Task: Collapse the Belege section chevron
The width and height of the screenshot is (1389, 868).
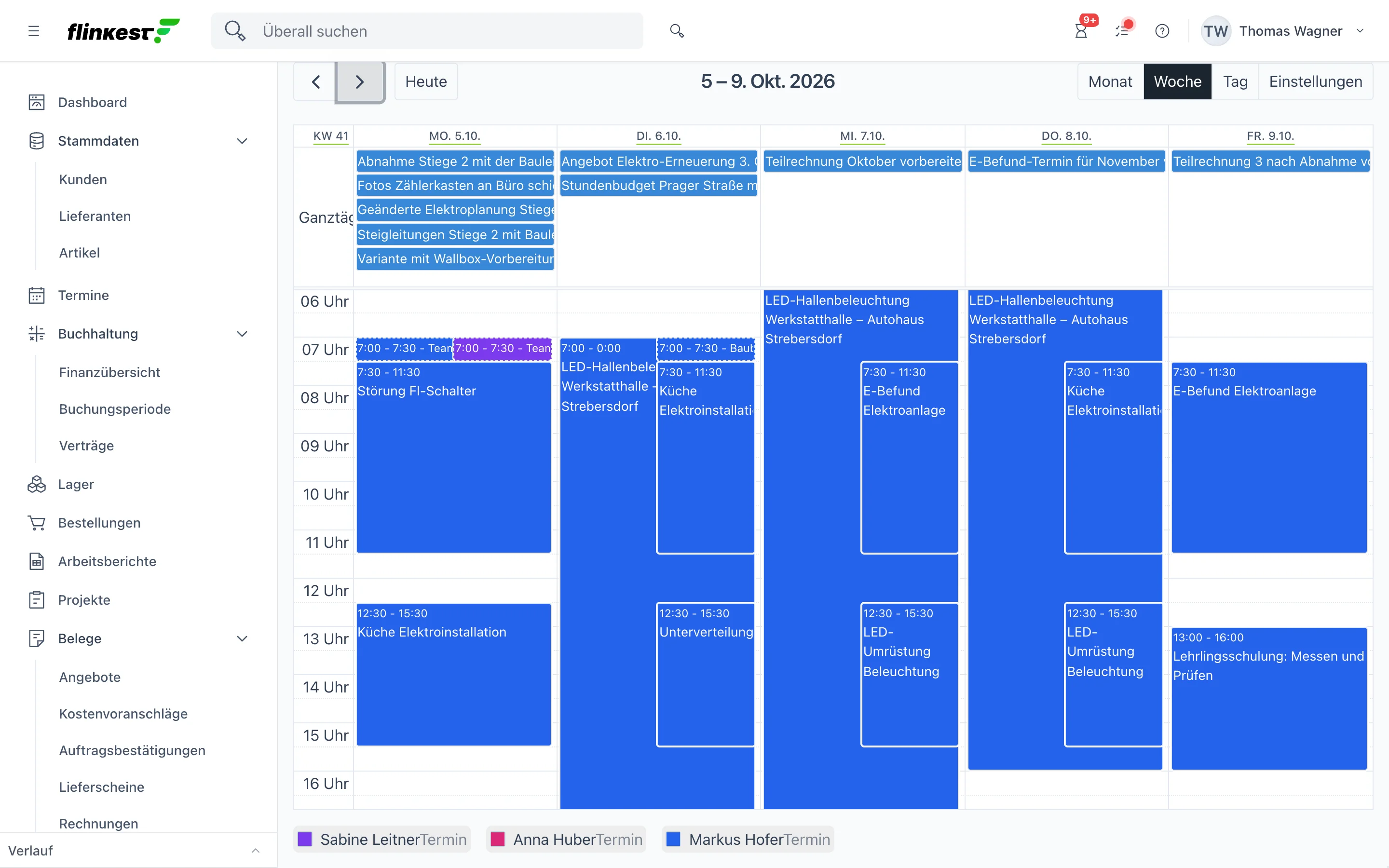Action: click(x=242, y=638)
